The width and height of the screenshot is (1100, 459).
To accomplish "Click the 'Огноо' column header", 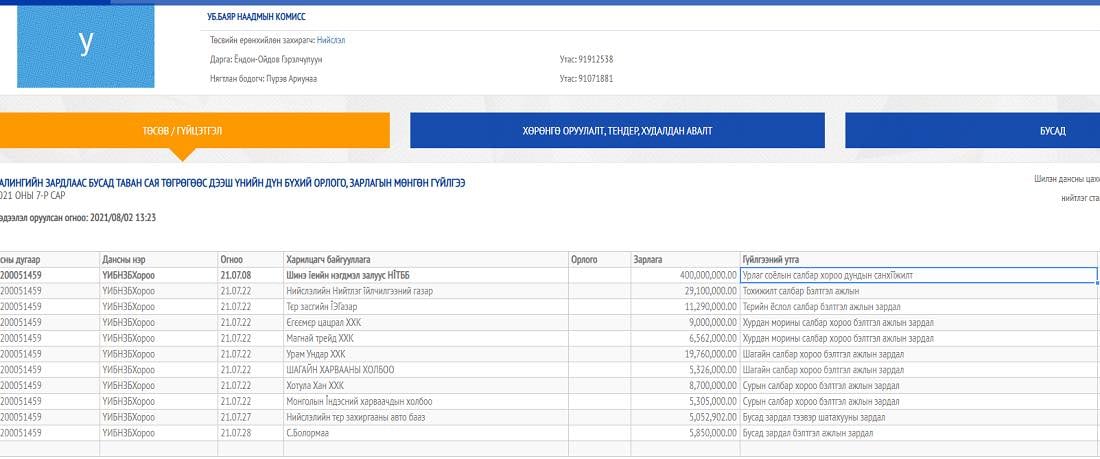I will click(231, 260).
